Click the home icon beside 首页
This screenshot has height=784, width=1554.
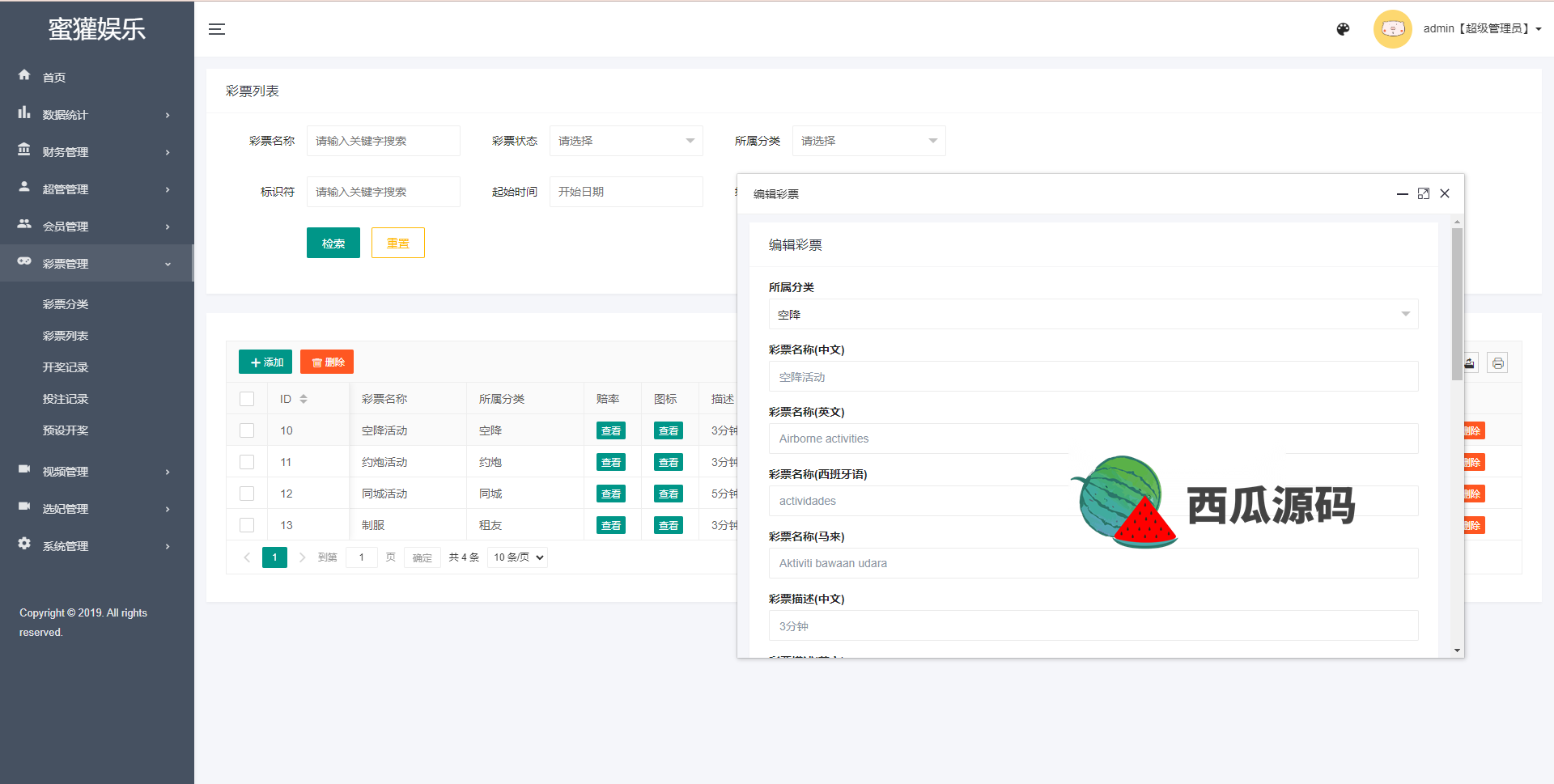tap(24, 75)
